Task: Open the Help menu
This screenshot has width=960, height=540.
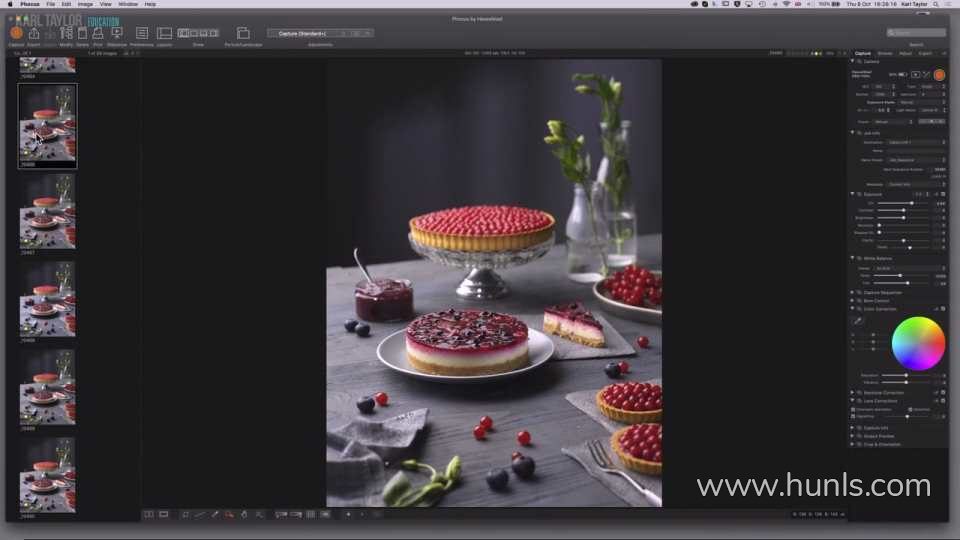Action: (x=150, y=4)
